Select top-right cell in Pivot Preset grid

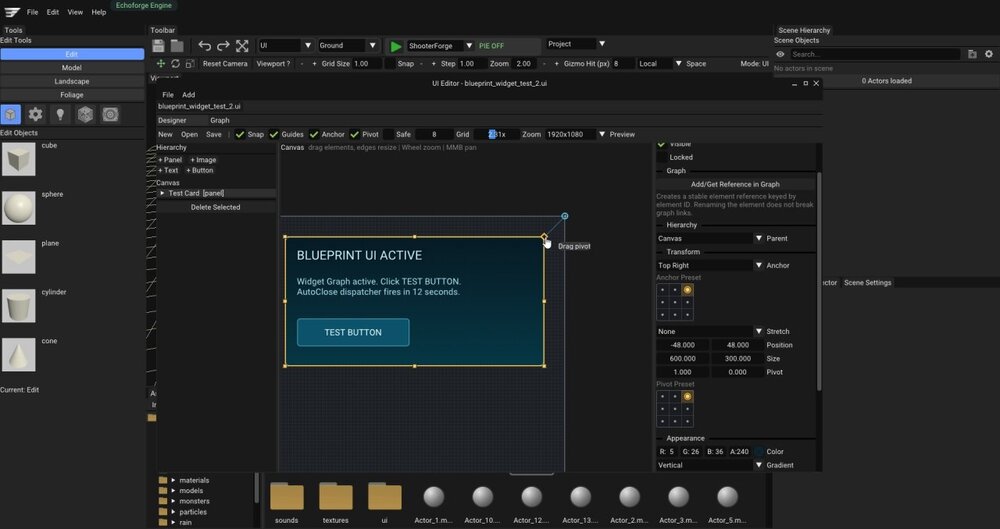click(x=687, y=396)
